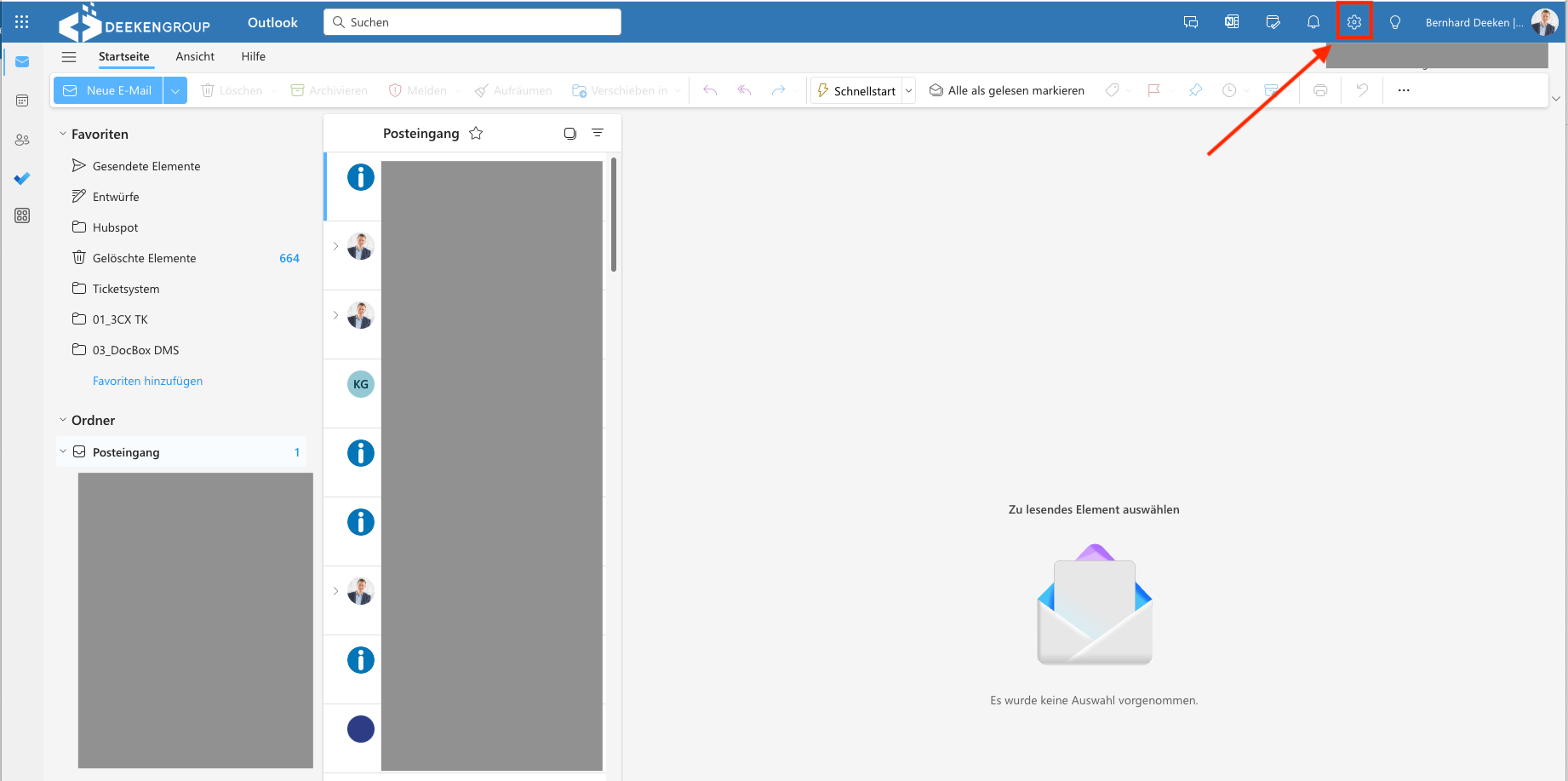This screenshot has width=1568, height=781.
Task: Click the Outlook app title
Action: (272, 22)
